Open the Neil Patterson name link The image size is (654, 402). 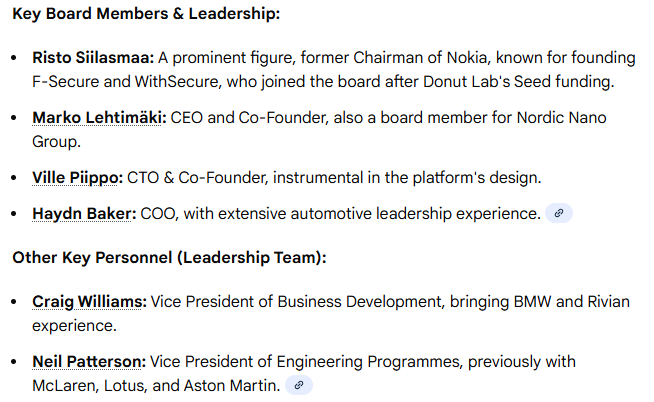[89, 361]
